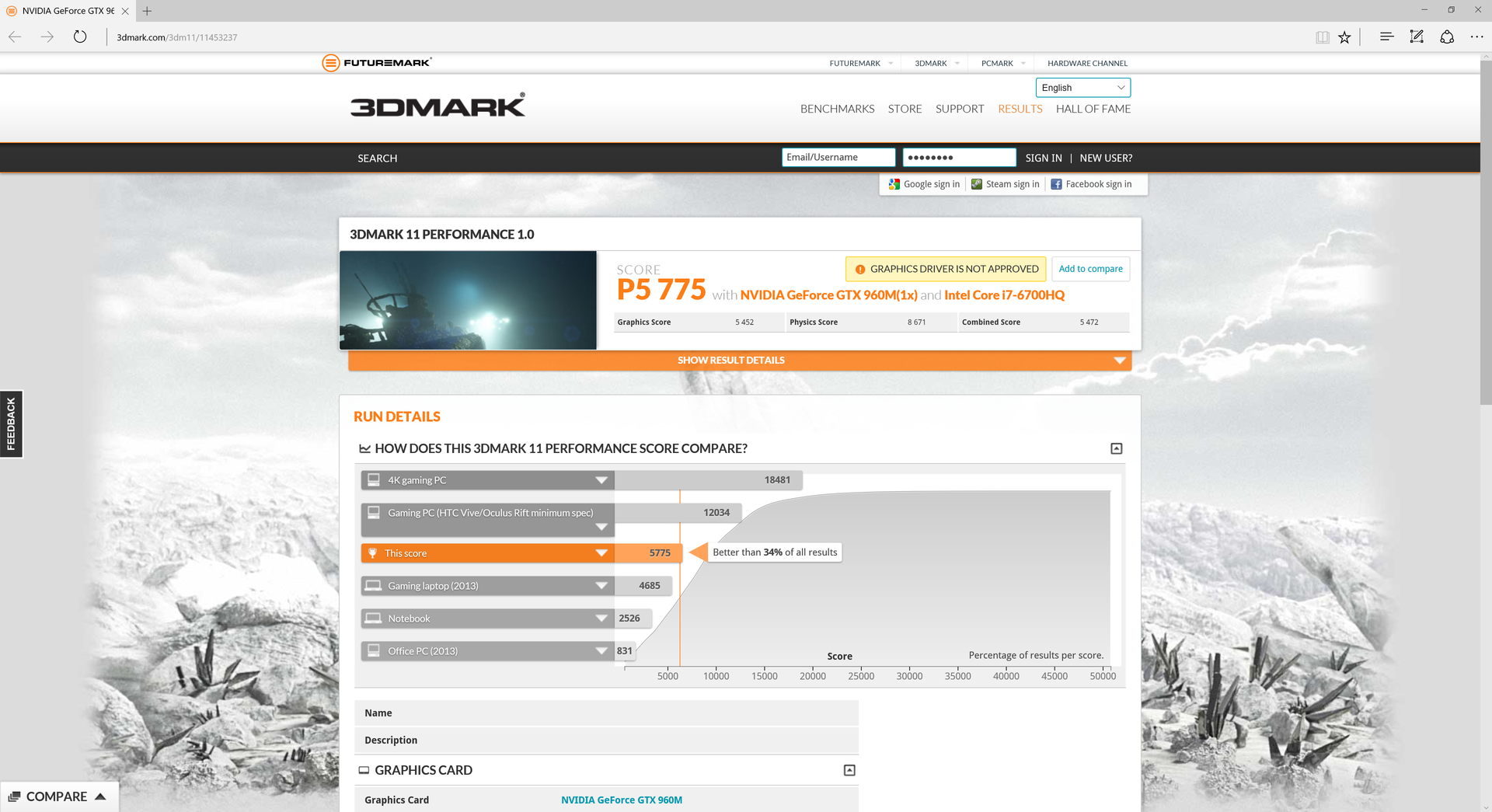Add this page to favorites
Image resolution: width=1492 pixels, height=812 pixels.
[x=1344, y=37]
